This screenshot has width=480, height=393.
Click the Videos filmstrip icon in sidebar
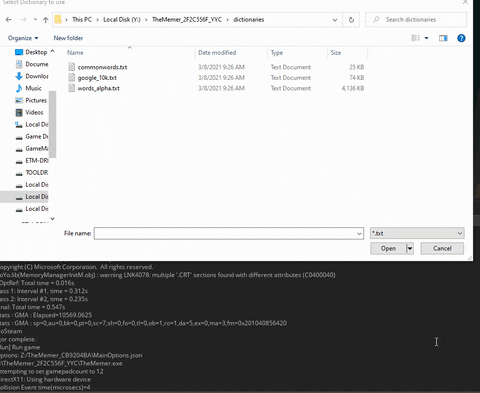[19, 112]
